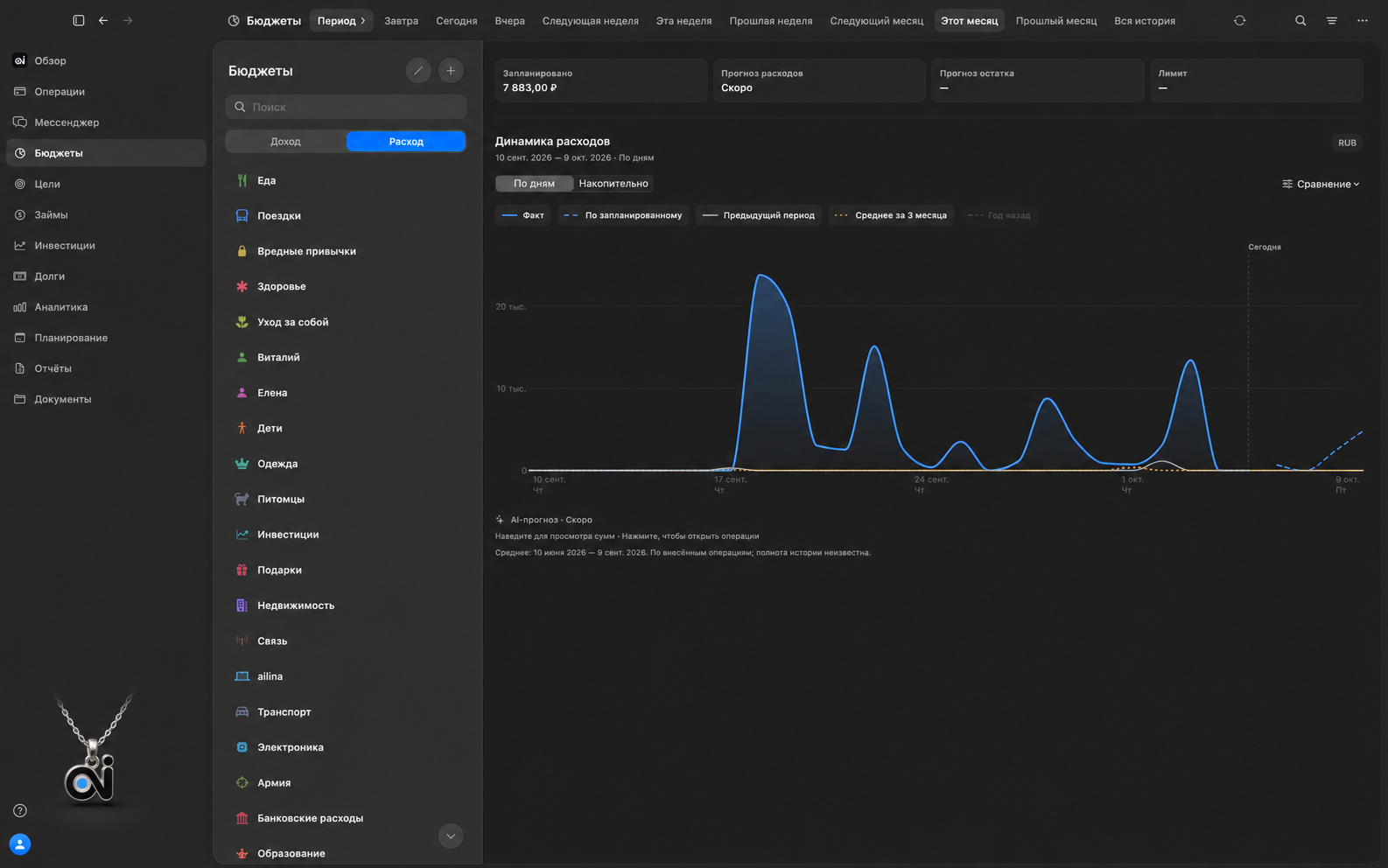The image size is (1388, 868).
Task: Click the Обзор icon in sidebar
Action: click(x=20, y=60)
